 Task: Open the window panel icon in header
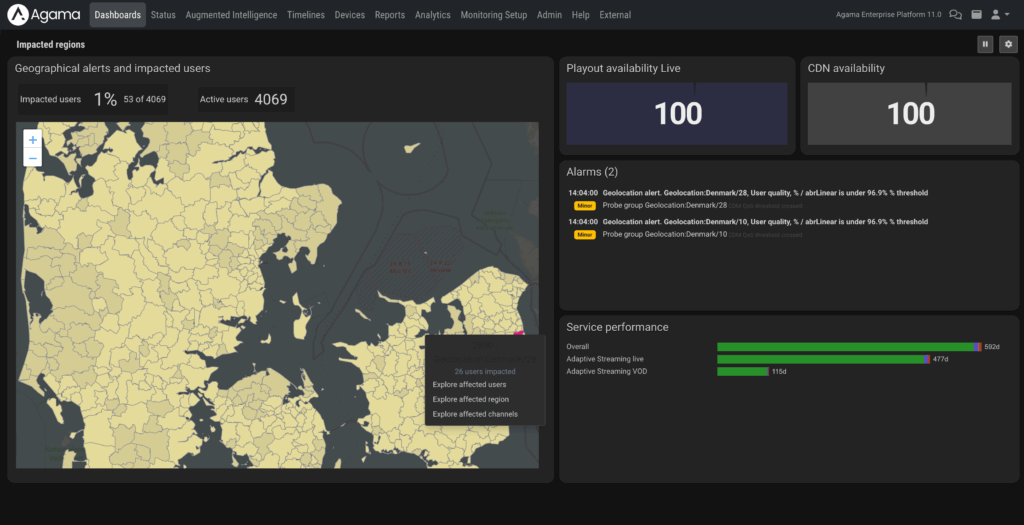point(976,15)
